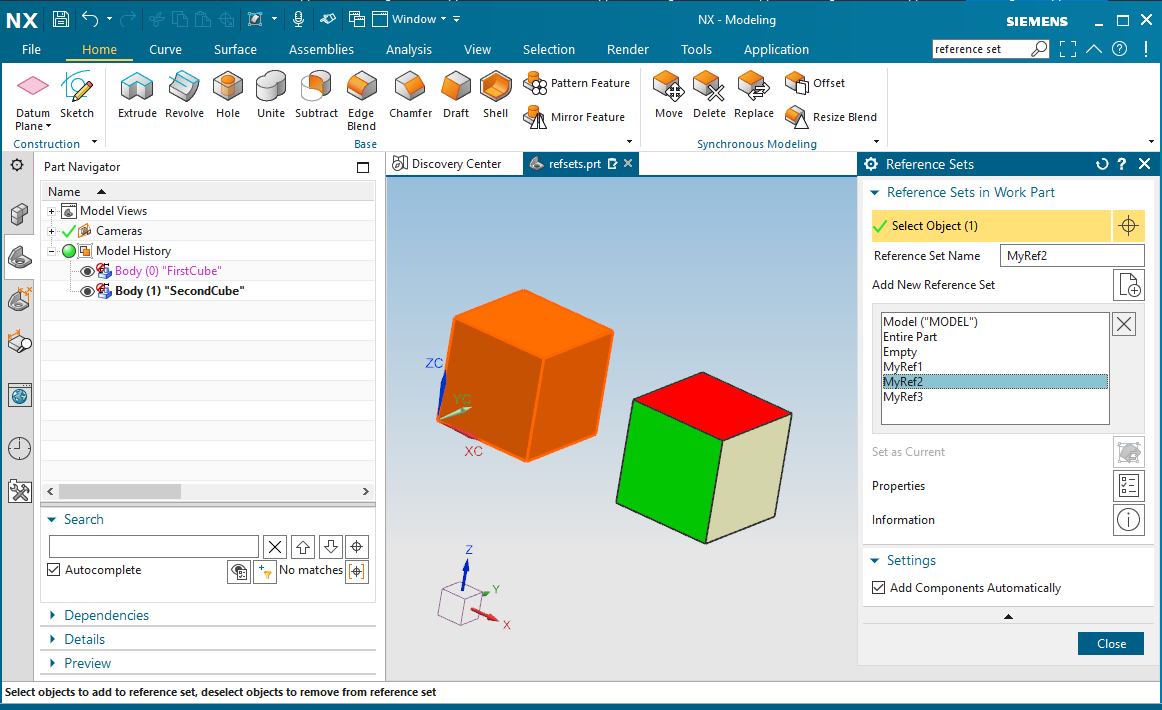1162x710 pixels.
Task: Reset the Reference Sets dialog
Action: (1102, 165)
